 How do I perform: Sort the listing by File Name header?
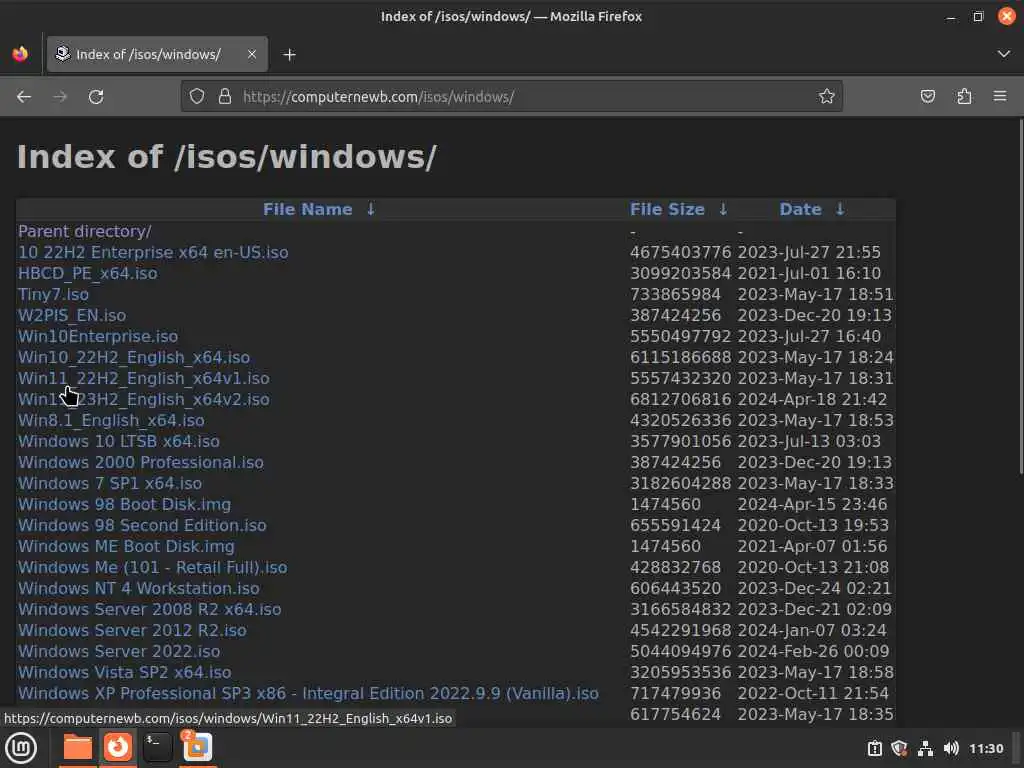pyautogui.click(x=308, y=209)
